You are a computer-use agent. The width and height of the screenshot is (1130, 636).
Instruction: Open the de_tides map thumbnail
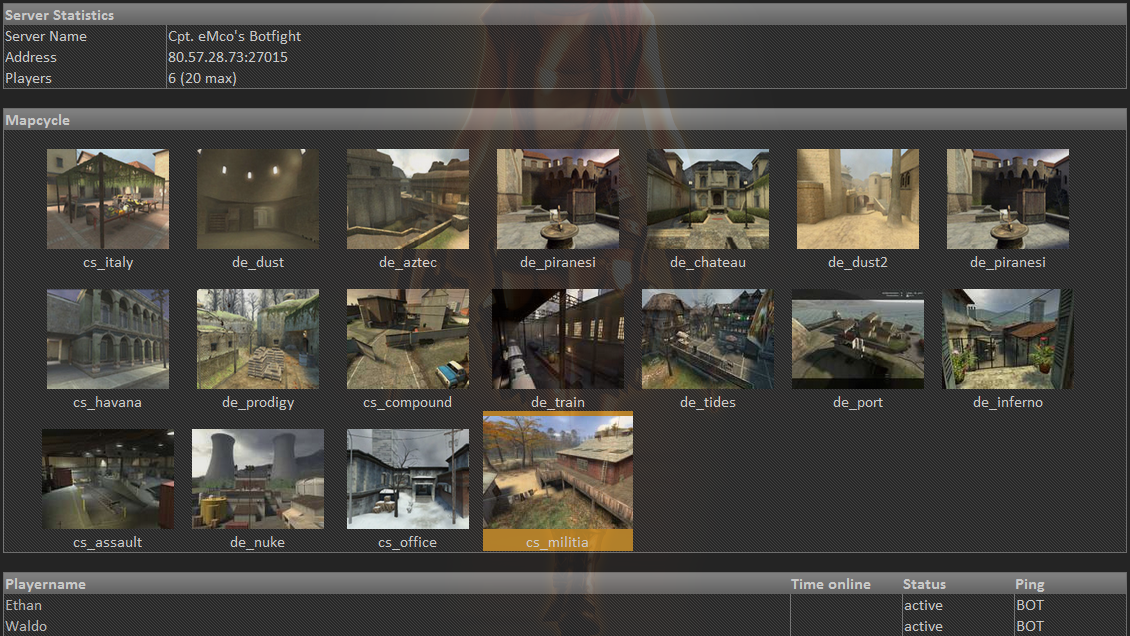point(708,339)
